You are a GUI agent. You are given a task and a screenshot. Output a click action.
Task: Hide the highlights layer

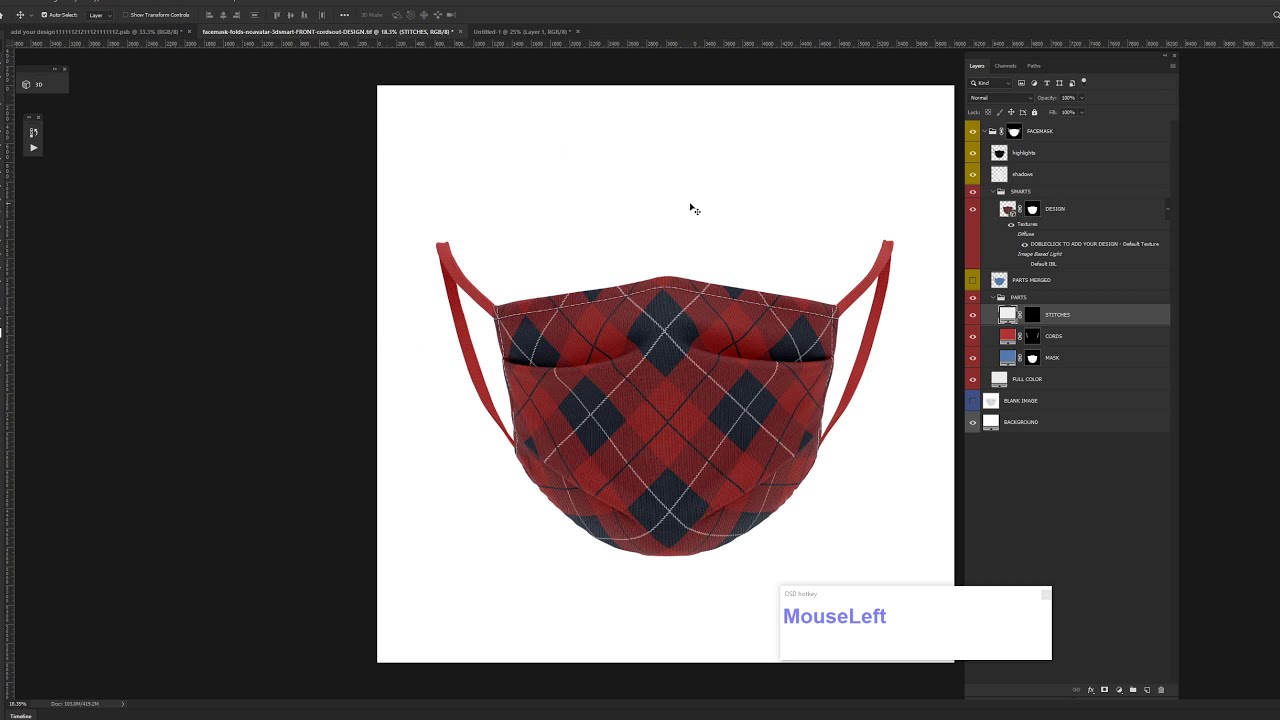(972, 153)
